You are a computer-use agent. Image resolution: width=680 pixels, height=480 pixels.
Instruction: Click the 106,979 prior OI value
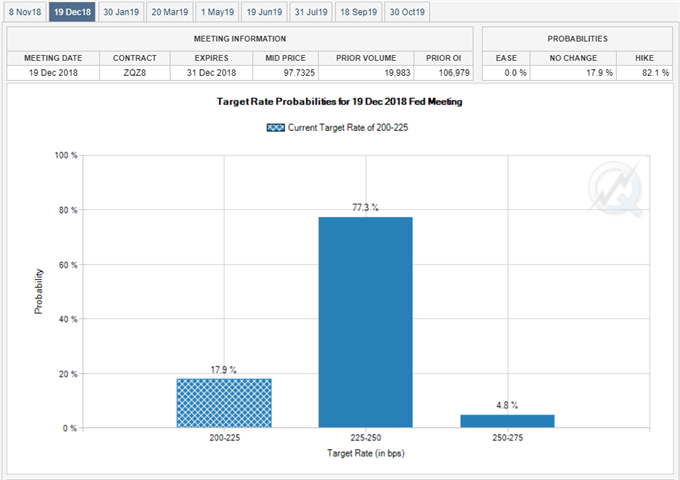point(454,73)
